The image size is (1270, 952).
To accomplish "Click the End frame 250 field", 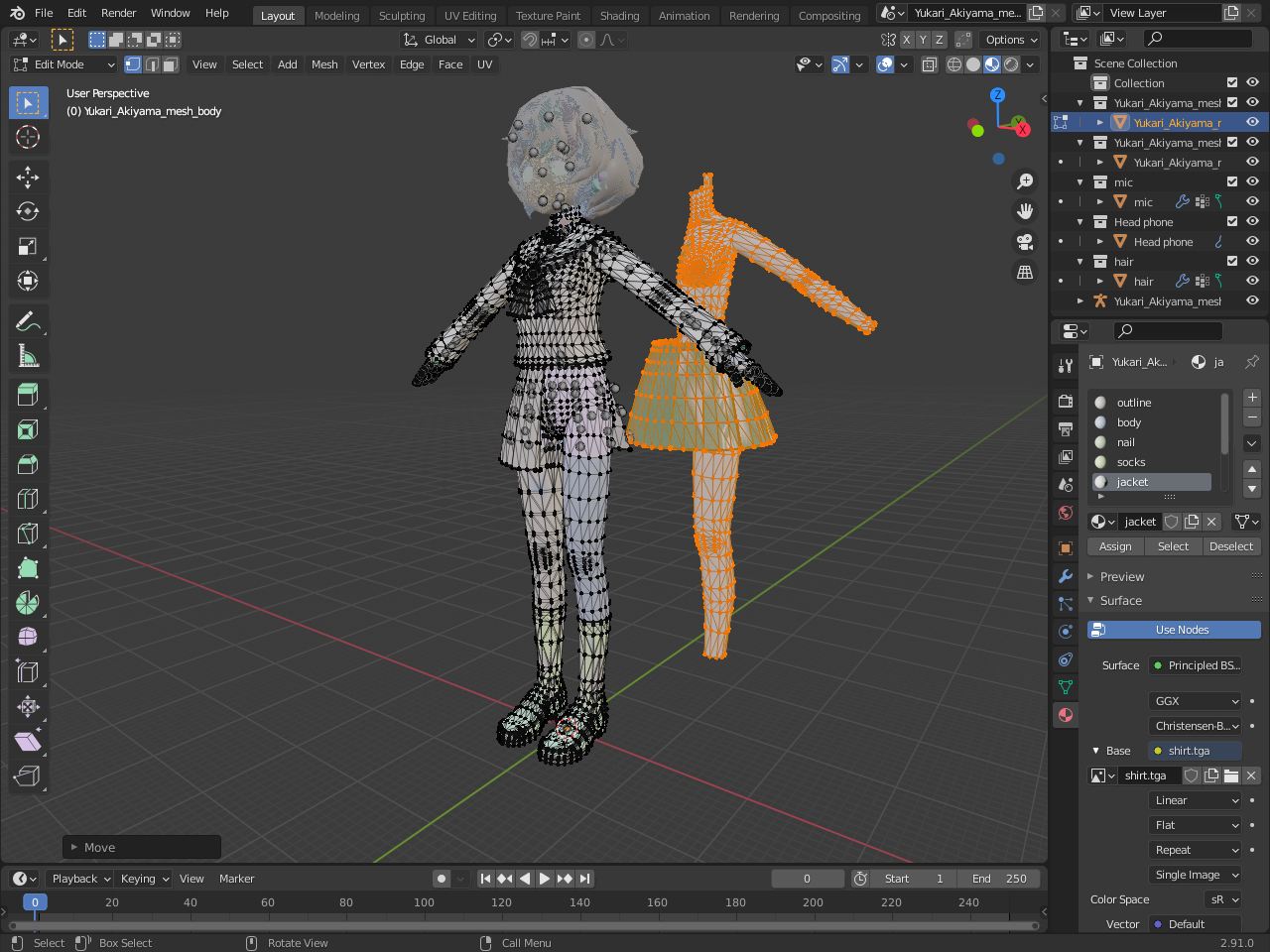I will 999,879.
